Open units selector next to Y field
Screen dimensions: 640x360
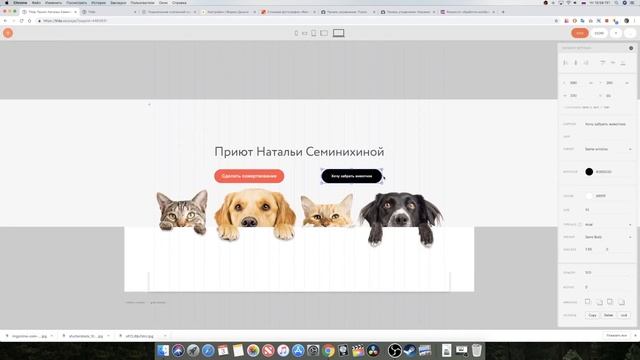pos(627,83)
